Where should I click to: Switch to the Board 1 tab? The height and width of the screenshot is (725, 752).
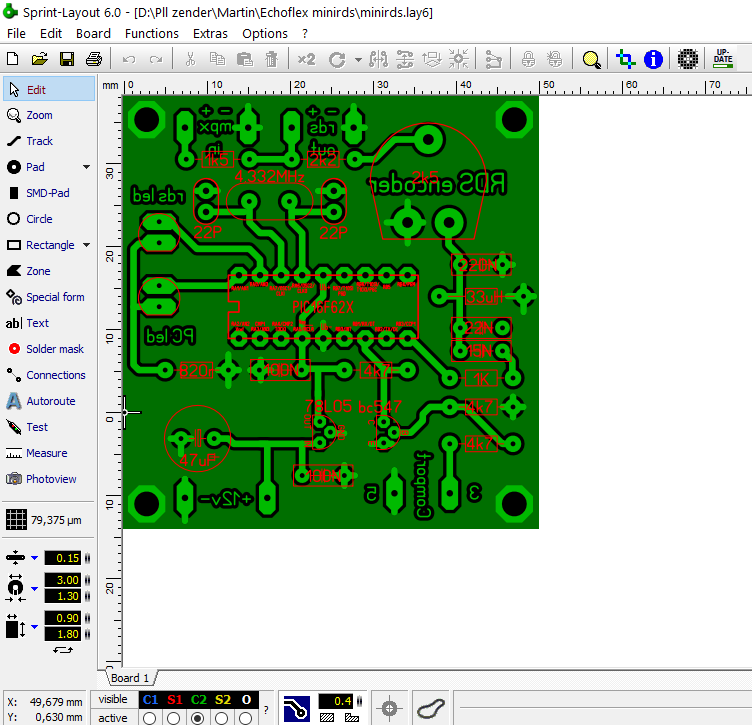pyautogui.click(x=130, y=678)
